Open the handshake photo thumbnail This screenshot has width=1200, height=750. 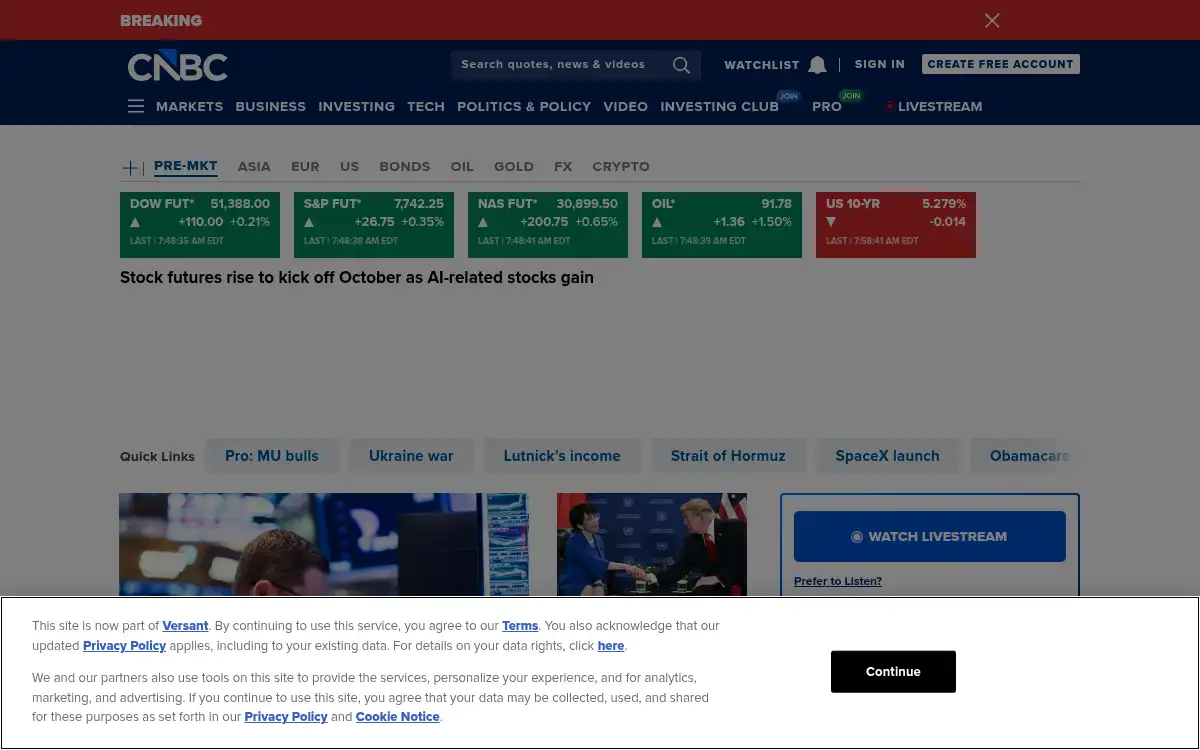click(652, 545)
